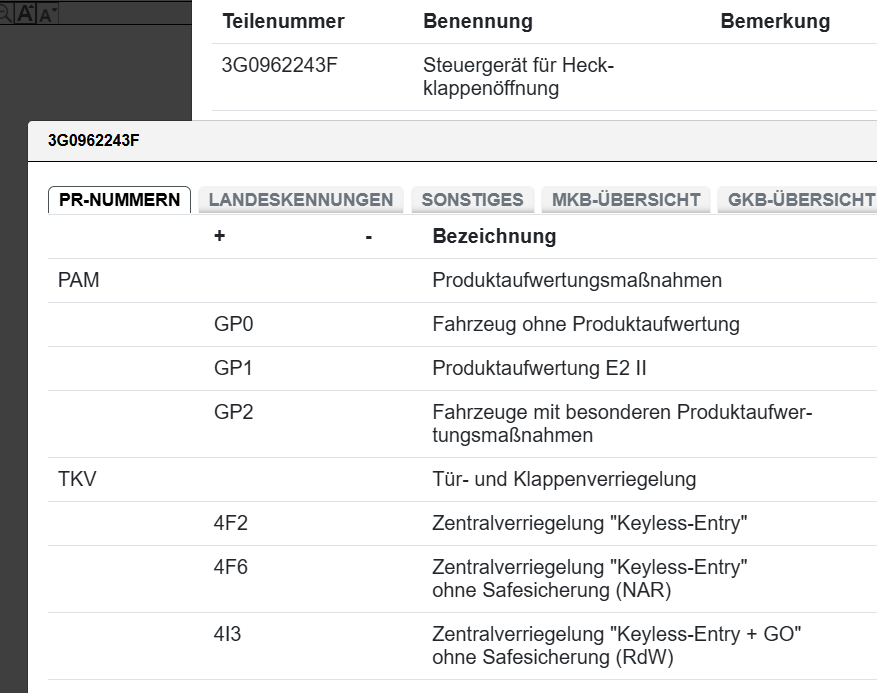This screenshot has width=877, height=693.
Task: Click the Keyless-Entry + GO description
Action: point(617,645)
